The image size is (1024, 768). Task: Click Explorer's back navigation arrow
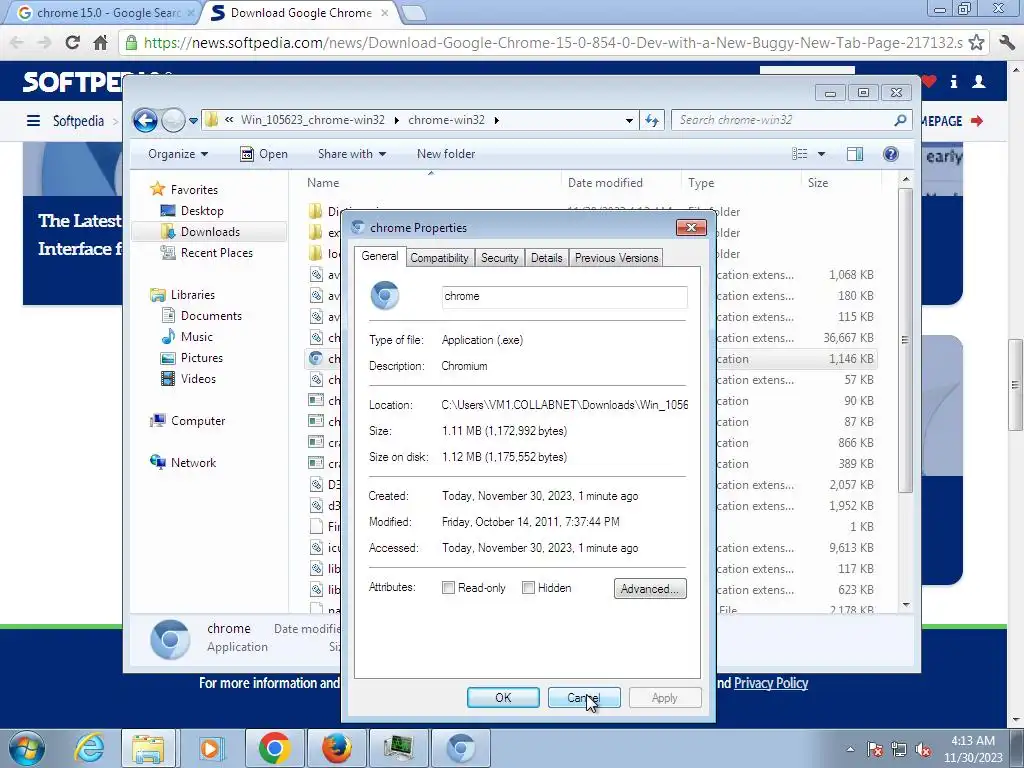tap(145, 120)
